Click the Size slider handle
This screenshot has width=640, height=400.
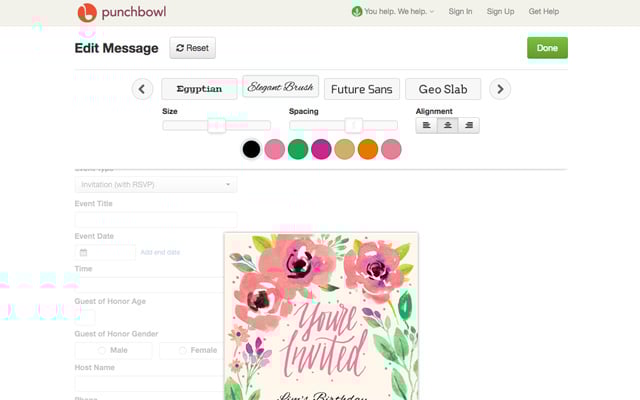tap(217, 125)
